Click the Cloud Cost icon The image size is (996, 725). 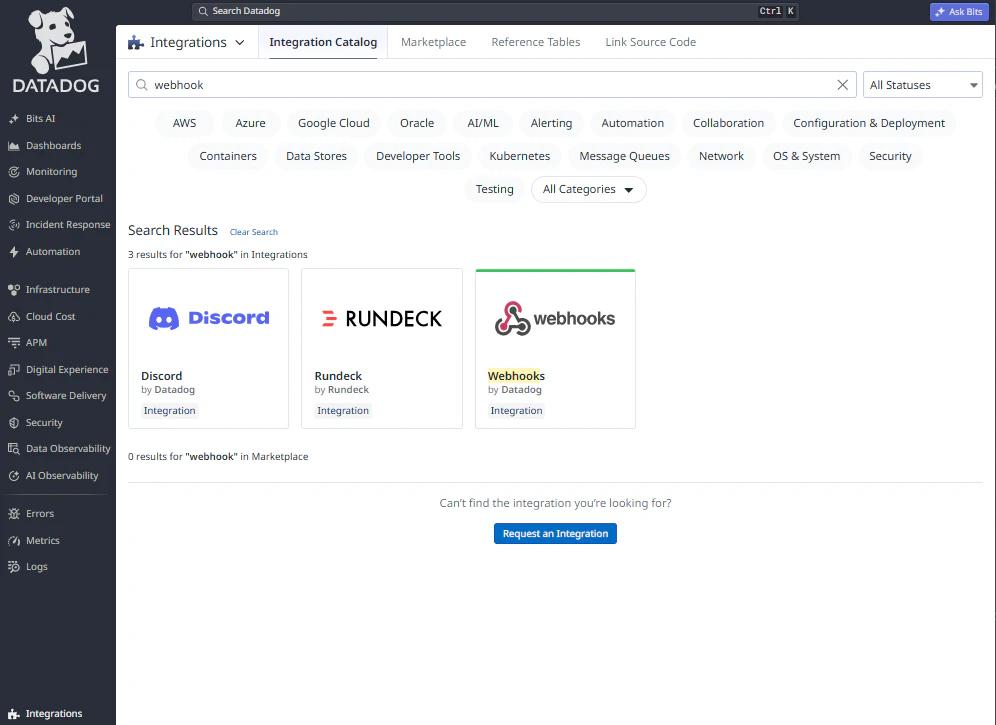14,316
